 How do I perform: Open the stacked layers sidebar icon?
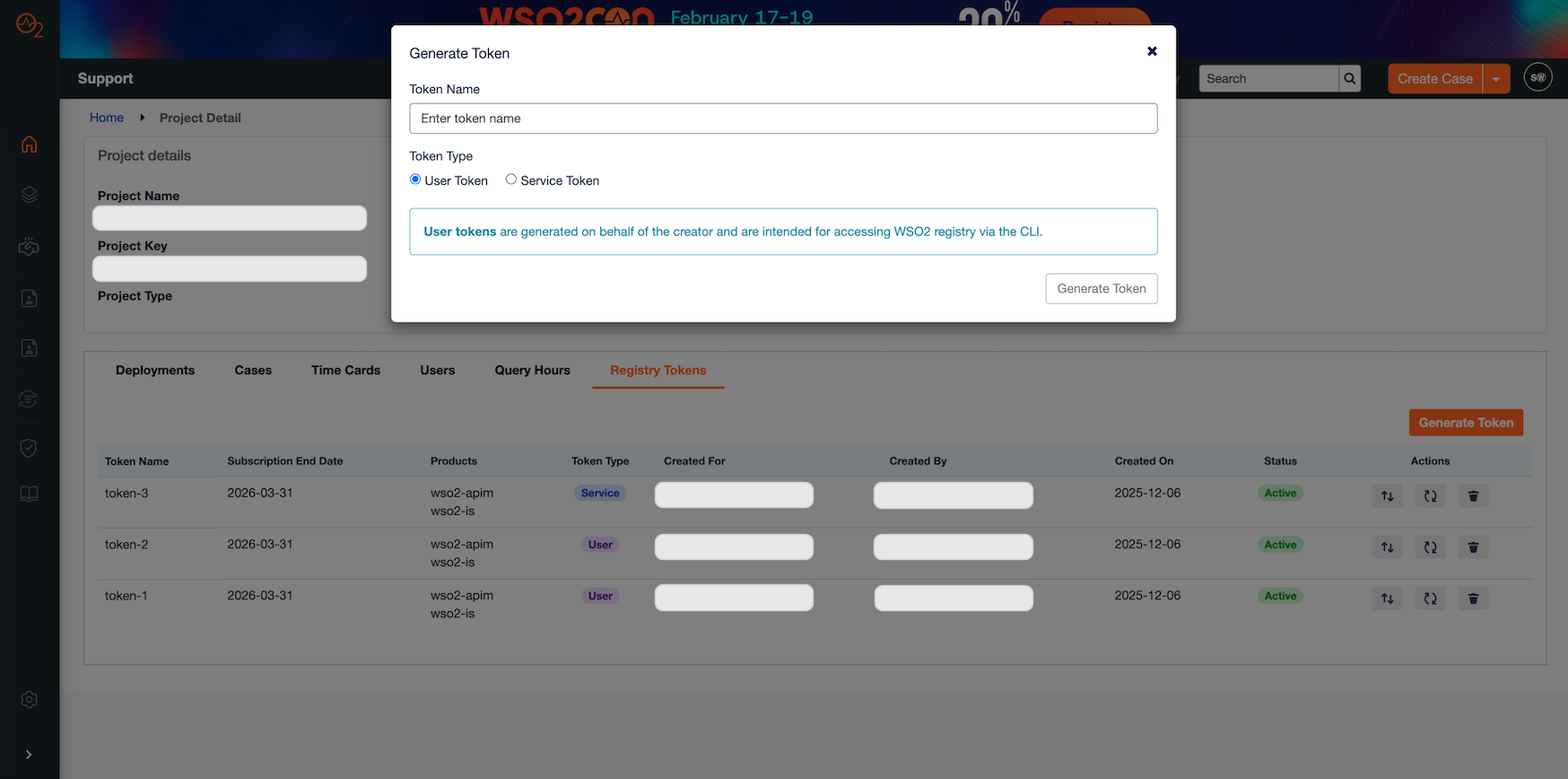pyautogui.click(x=29, y=195)
